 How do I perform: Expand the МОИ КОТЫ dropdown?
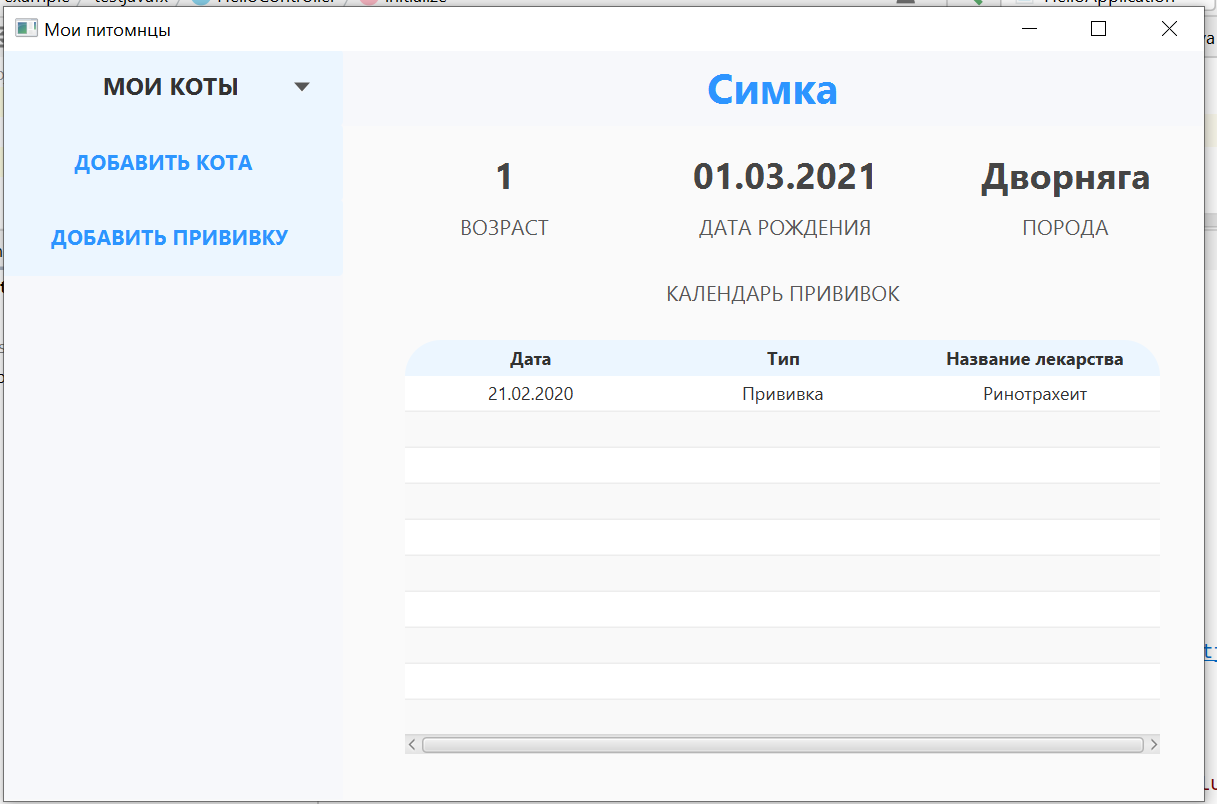tap(301, 87)
